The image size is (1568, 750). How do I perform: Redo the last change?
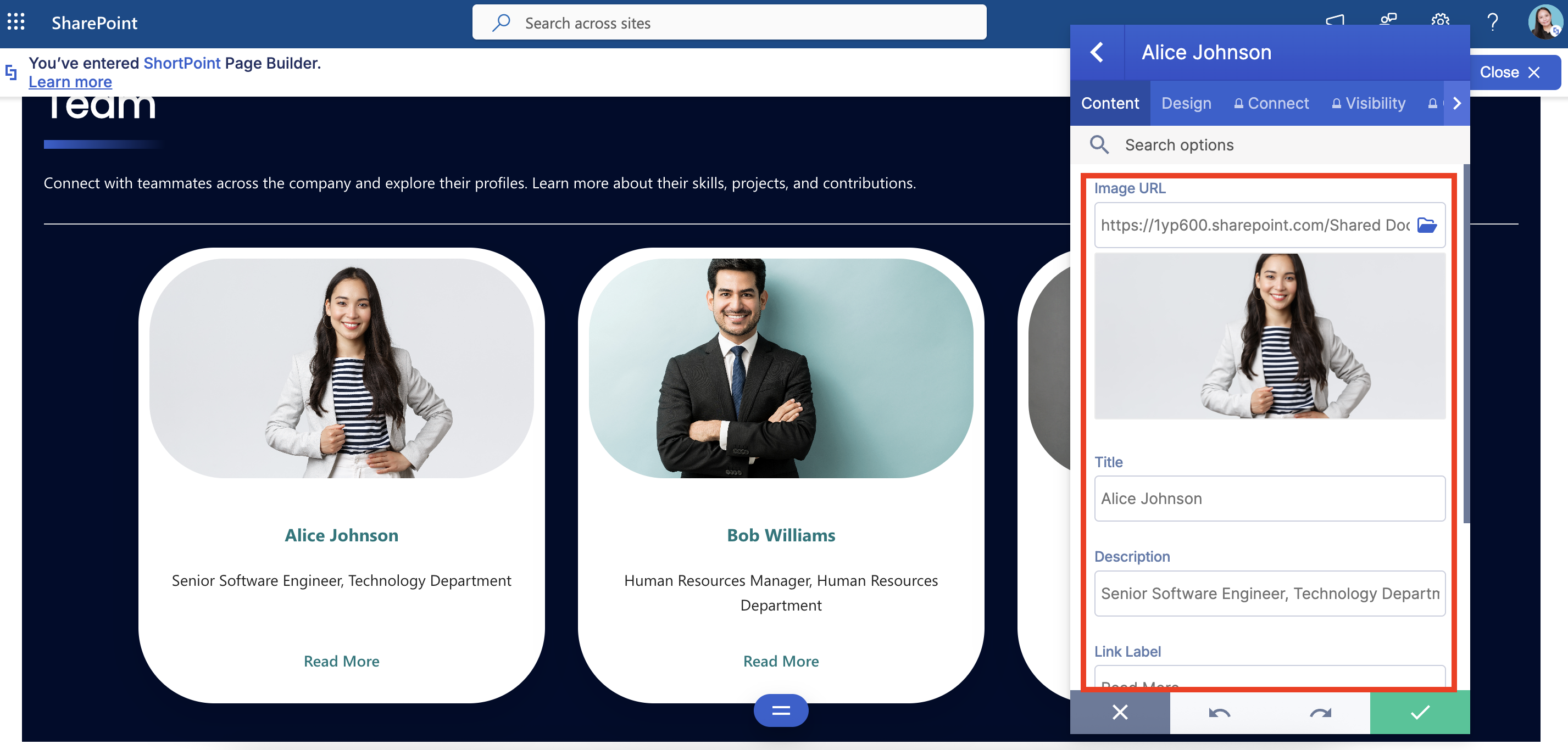tap(1320, 712)
